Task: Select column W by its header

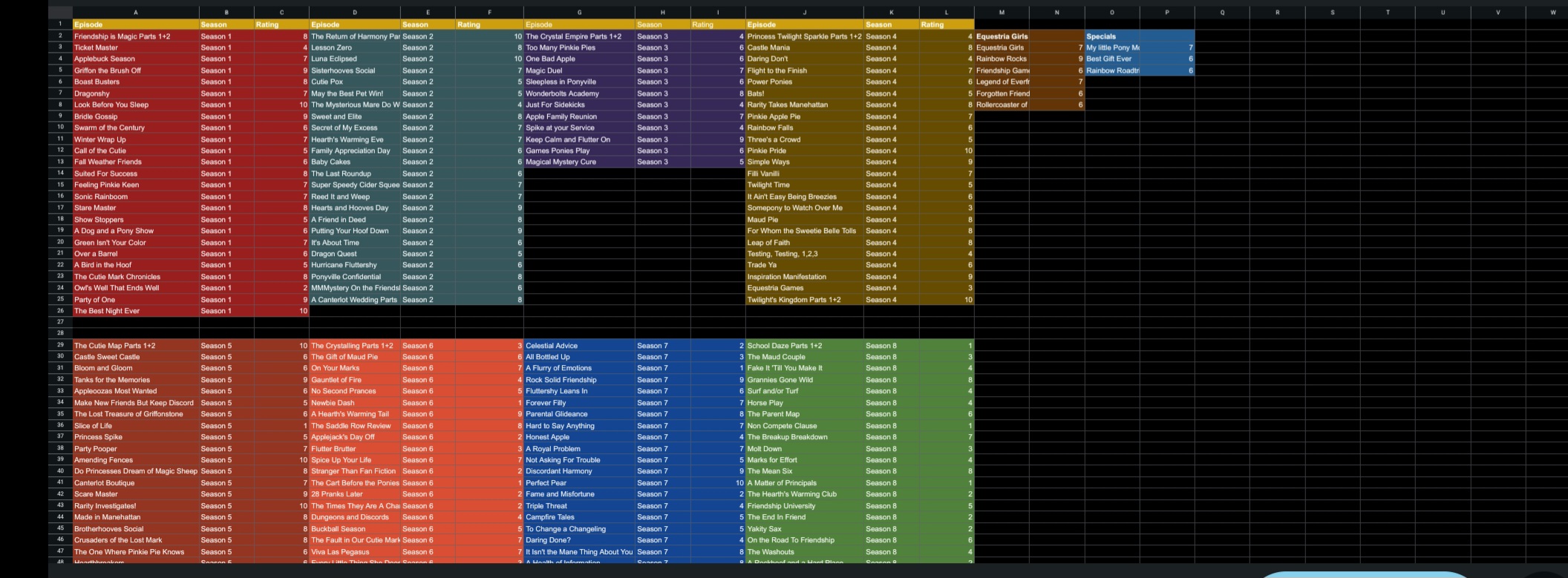Action: point(1552,13)
